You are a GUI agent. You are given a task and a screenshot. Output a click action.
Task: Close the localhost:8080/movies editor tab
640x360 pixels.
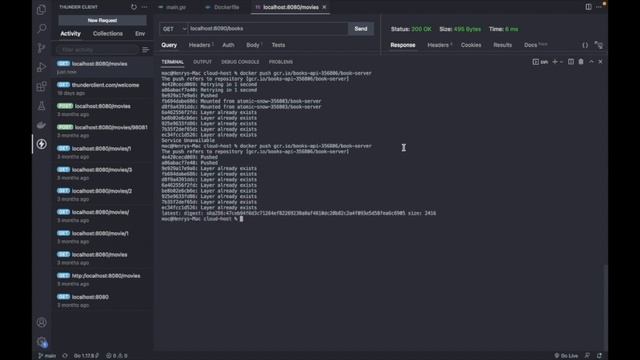(x=324, y=7)
